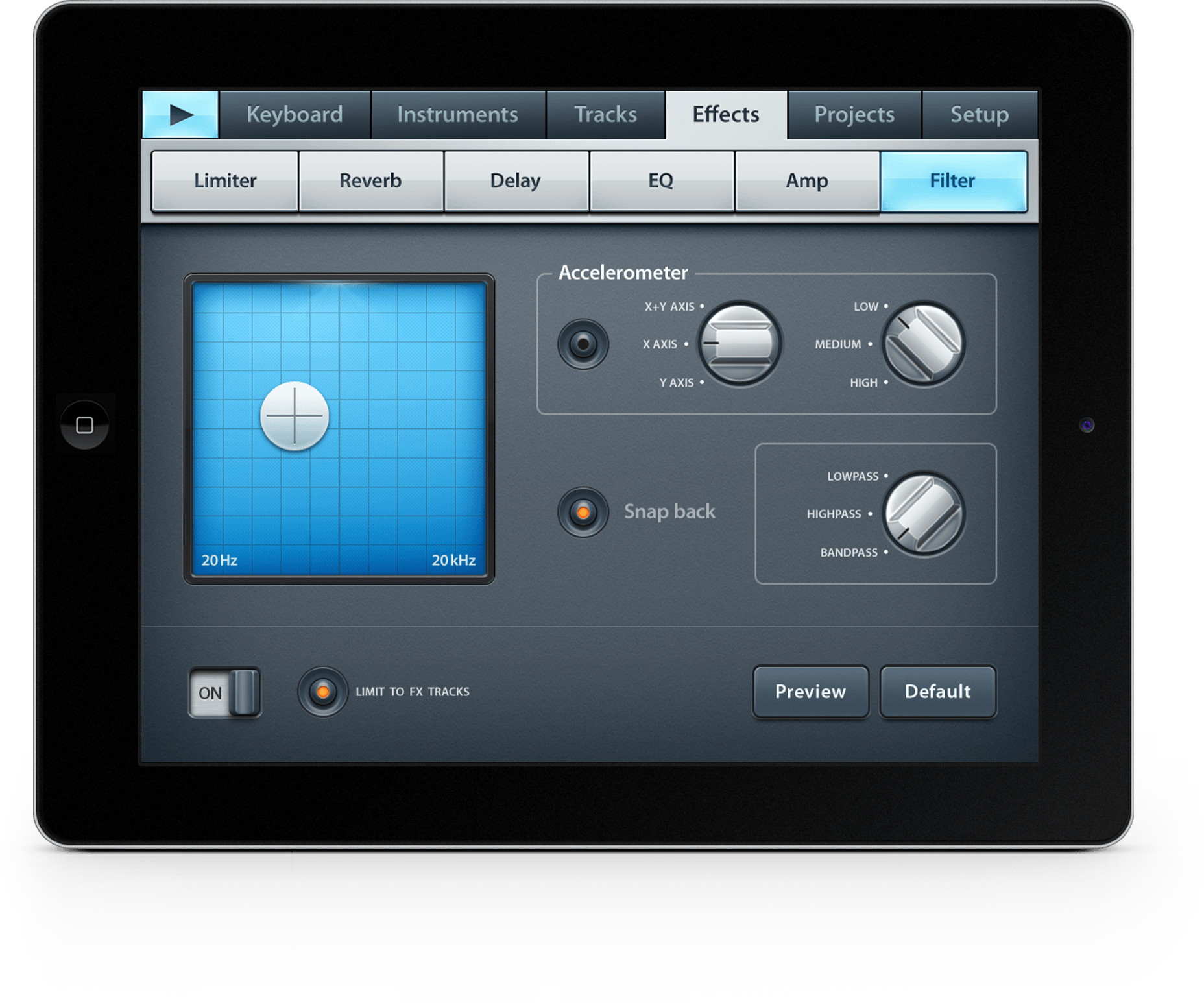1204x1003 pixels.
Task: Open the EQ effect
Action: point(661,181)
